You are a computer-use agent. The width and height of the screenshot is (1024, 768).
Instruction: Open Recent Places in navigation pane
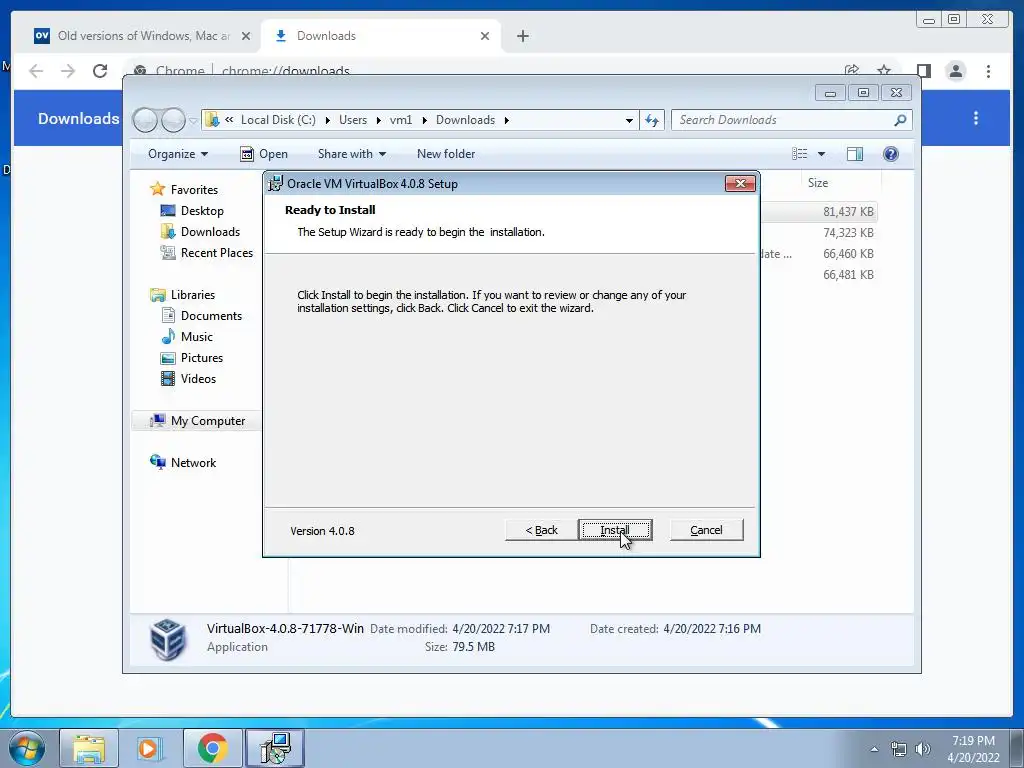tap(216, 253)
